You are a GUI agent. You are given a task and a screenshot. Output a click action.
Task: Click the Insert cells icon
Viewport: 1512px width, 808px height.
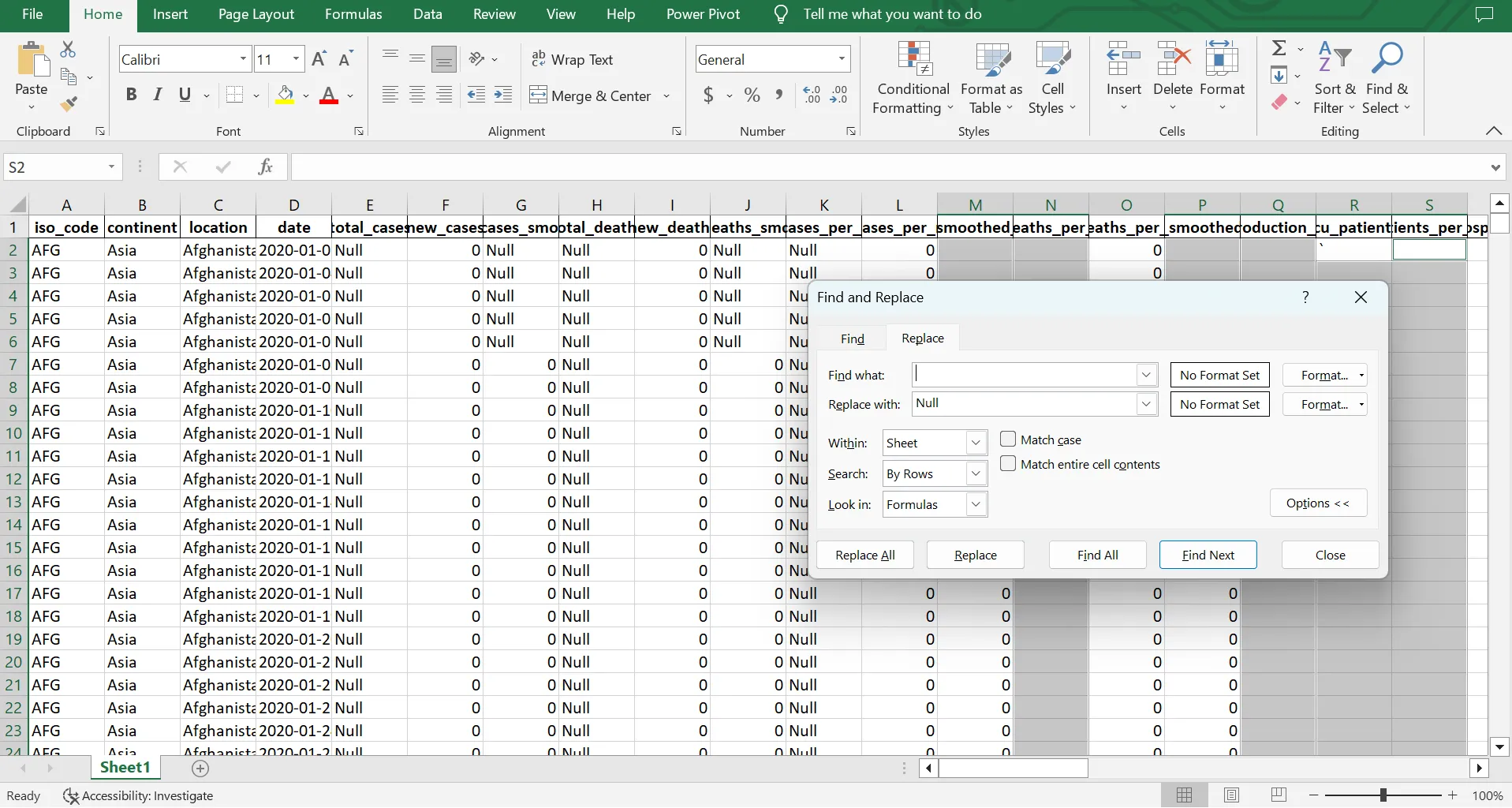(1124, 60)
